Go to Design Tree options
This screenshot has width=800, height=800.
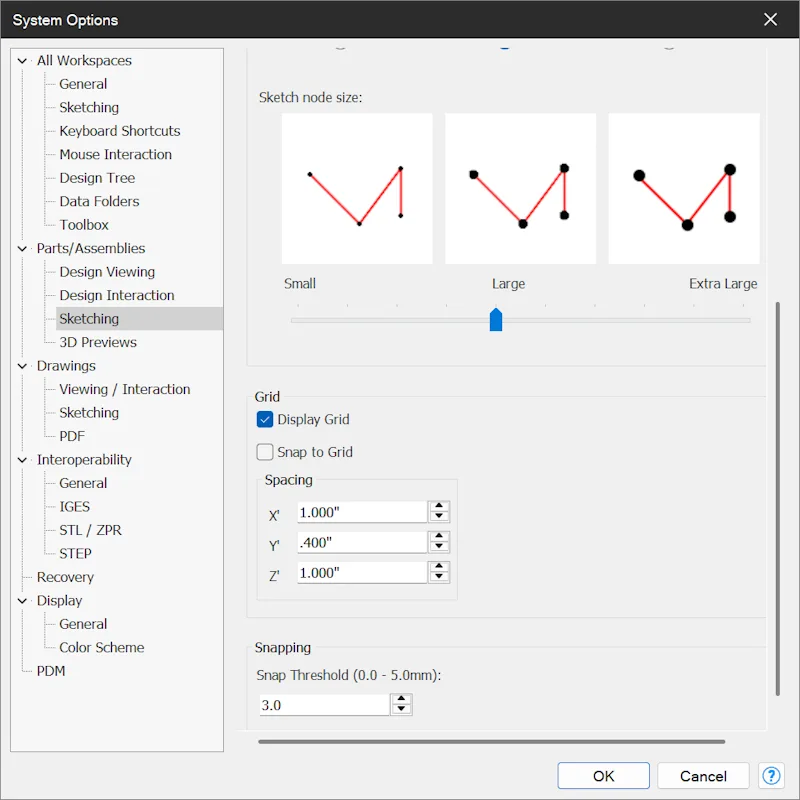97,178
